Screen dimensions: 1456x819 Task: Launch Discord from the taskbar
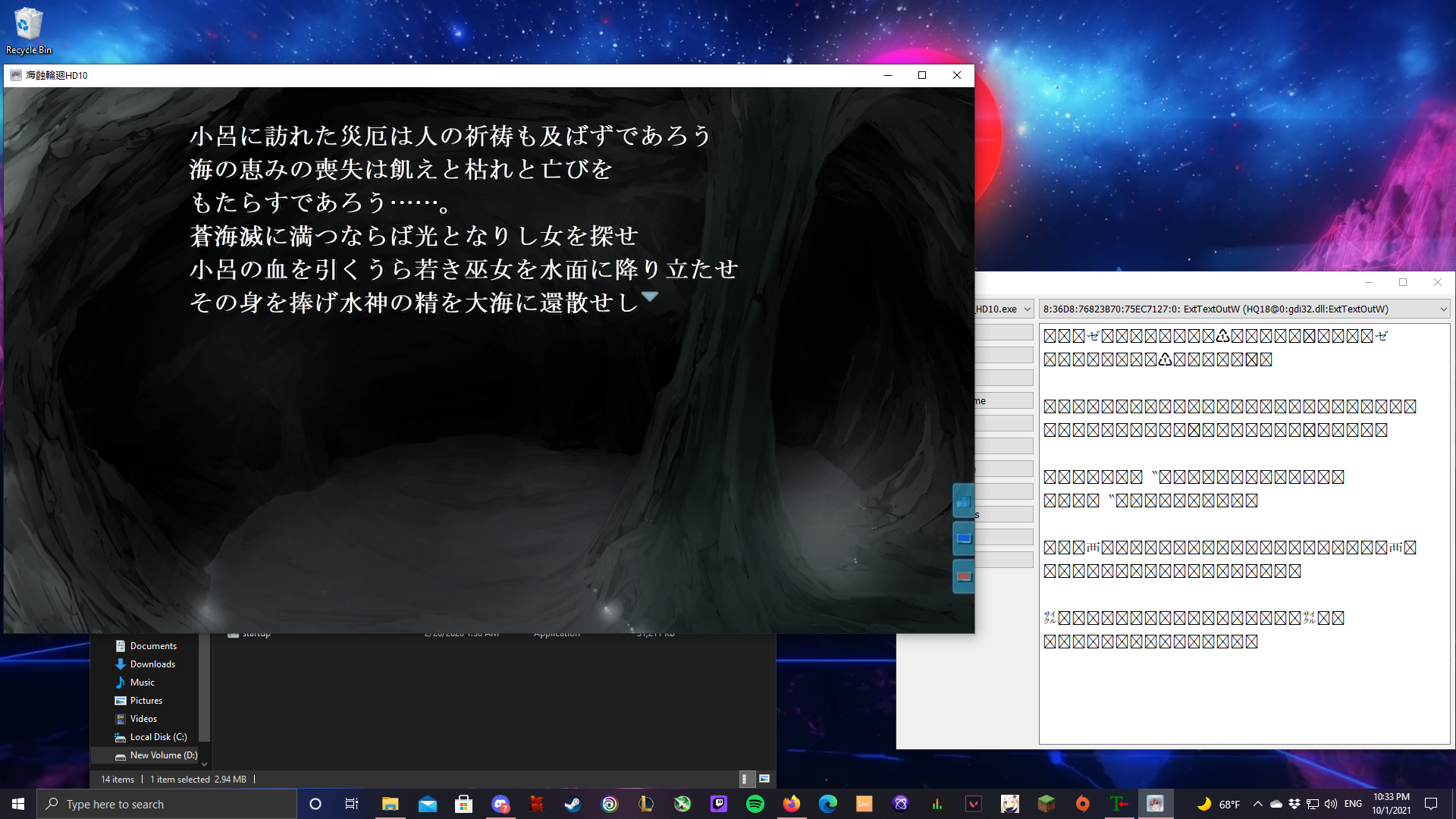(501, 803)
